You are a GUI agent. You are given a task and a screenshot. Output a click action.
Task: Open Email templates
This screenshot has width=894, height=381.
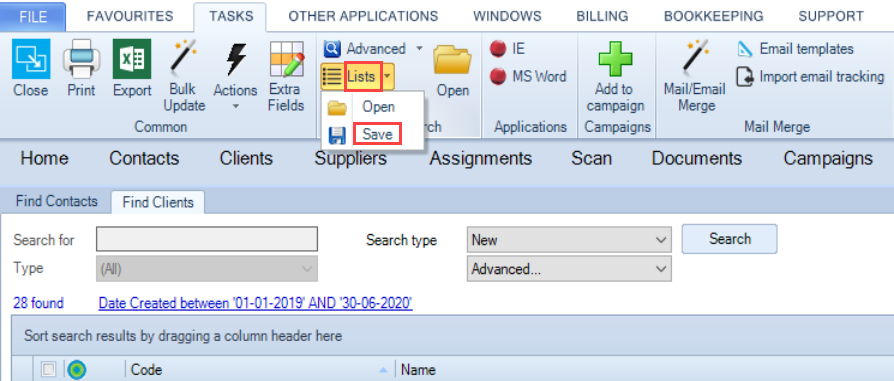(x=795, y=49)
